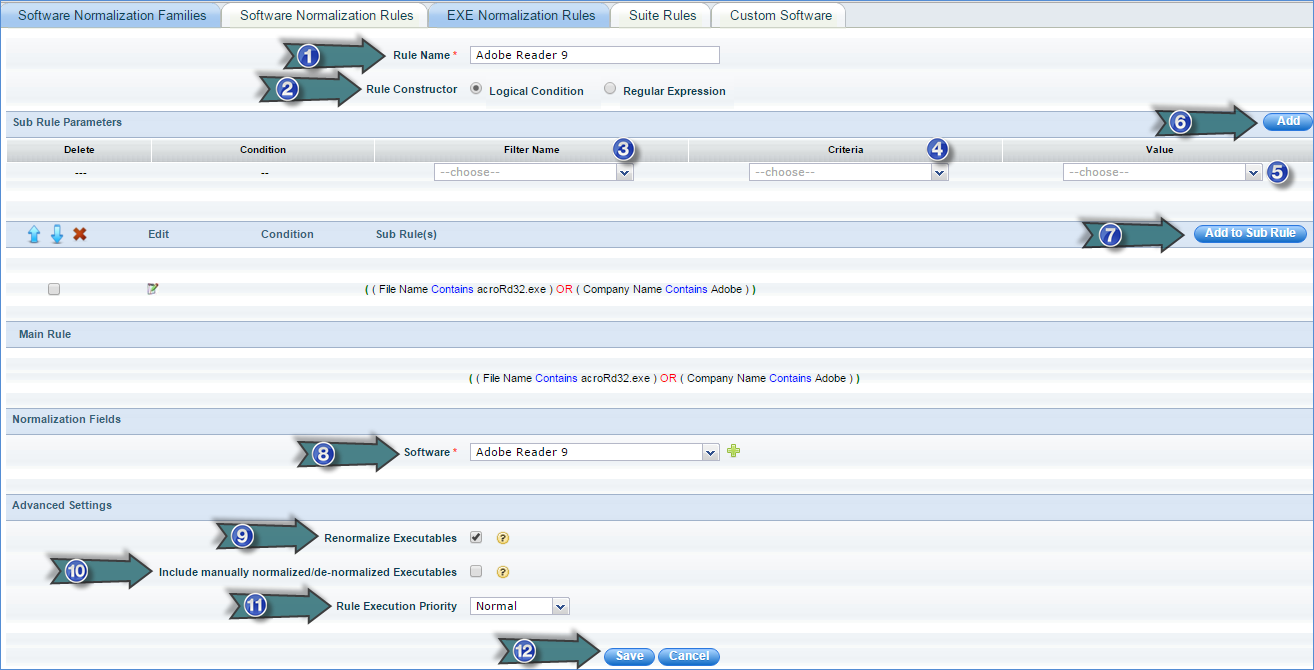Viewport: 1314px width, 670px height.
Task: Click the Add to Sub Rule button
Action: (1249, 233)
